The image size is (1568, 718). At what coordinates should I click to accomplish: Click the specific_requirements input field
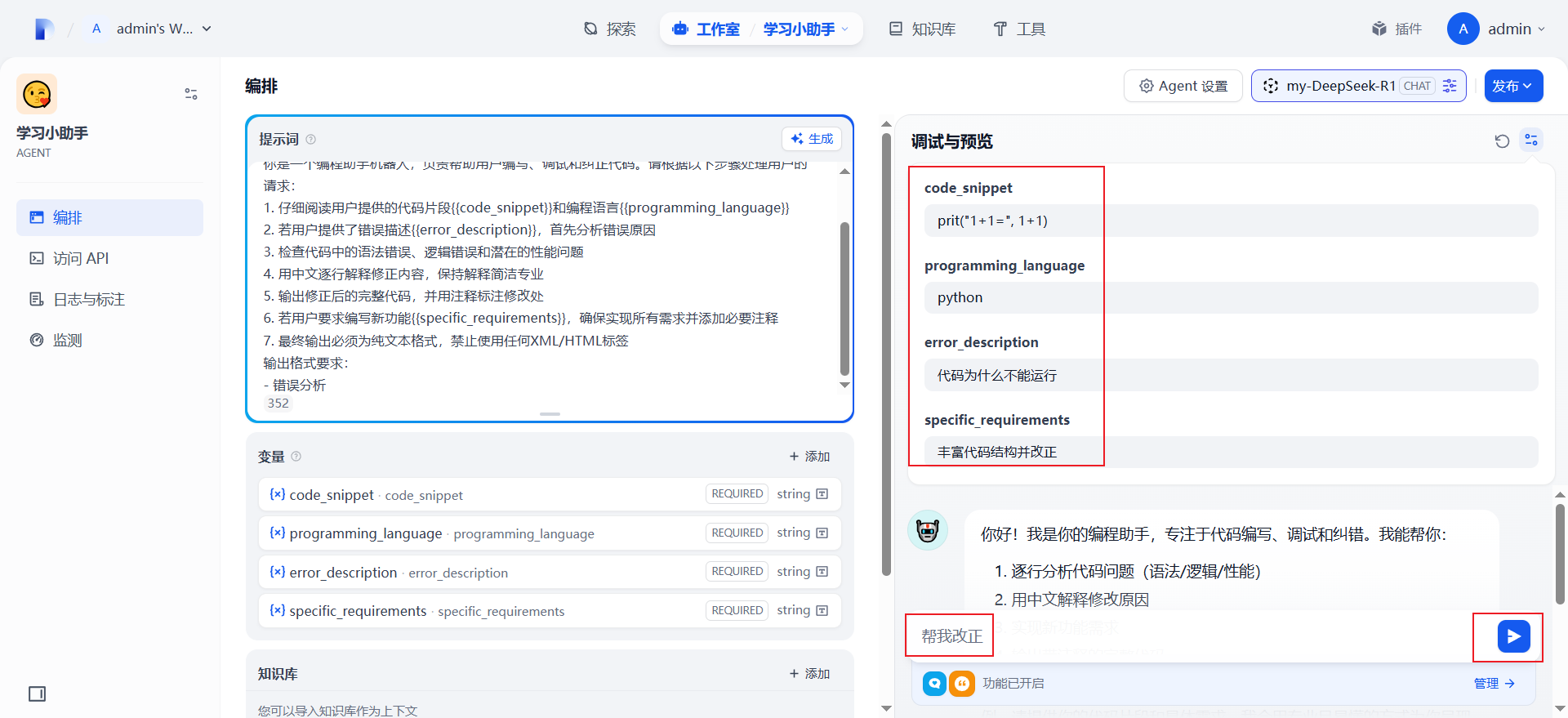point(1231,452)
